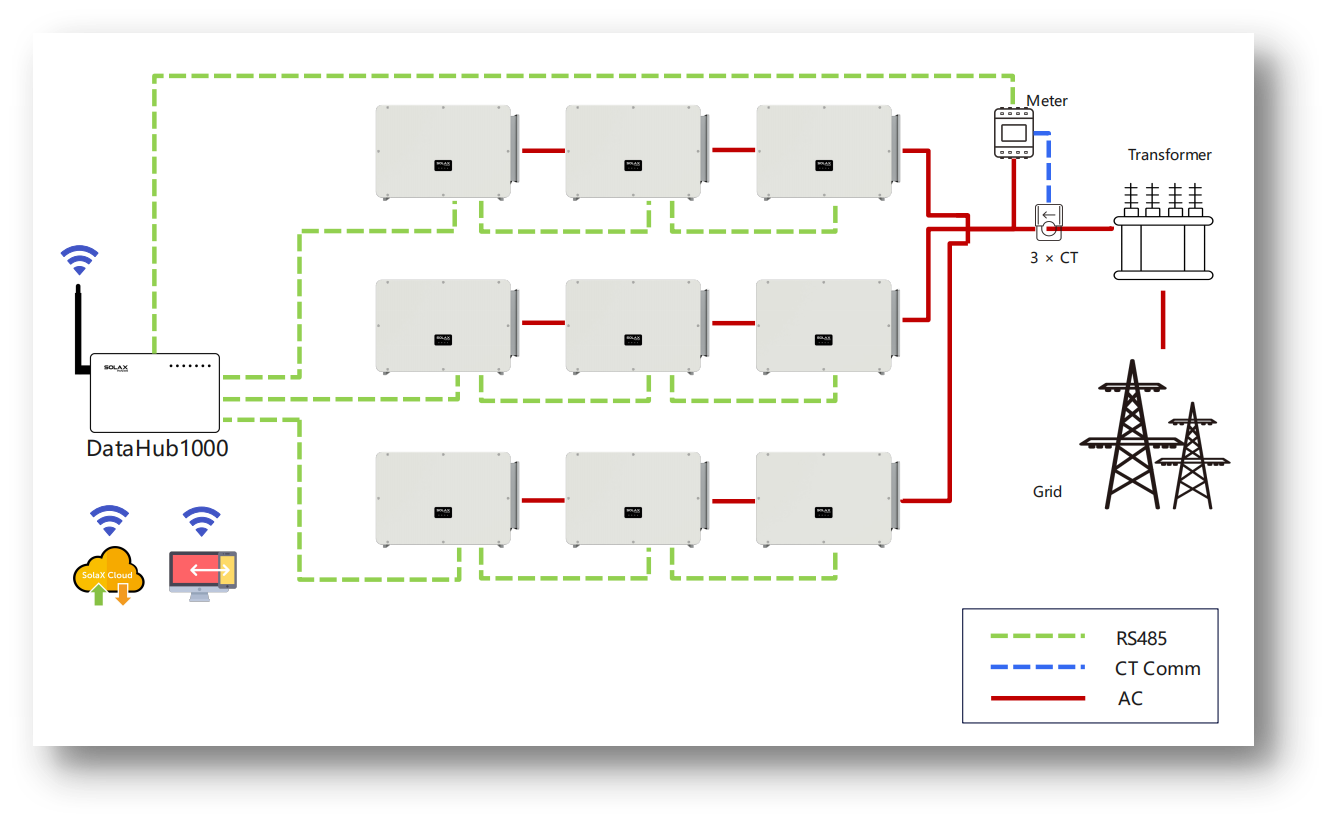Click the green RS485 dashed line in legend
The height and width of the screenshot is (825, 1333).
[1037, 636]
